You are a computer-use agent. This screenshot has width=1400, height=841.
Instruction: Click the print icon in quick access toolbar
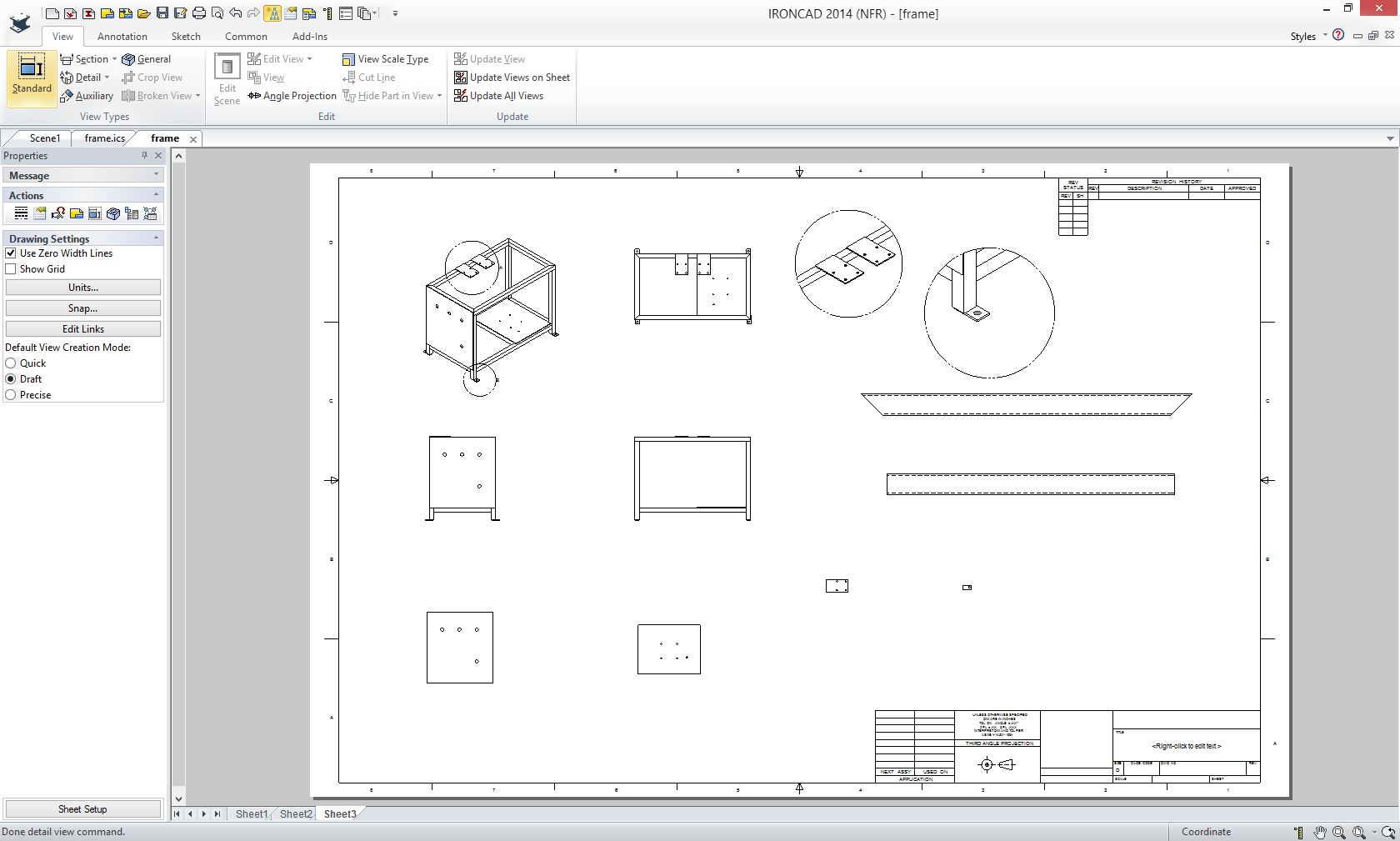[x=199, y=13]
